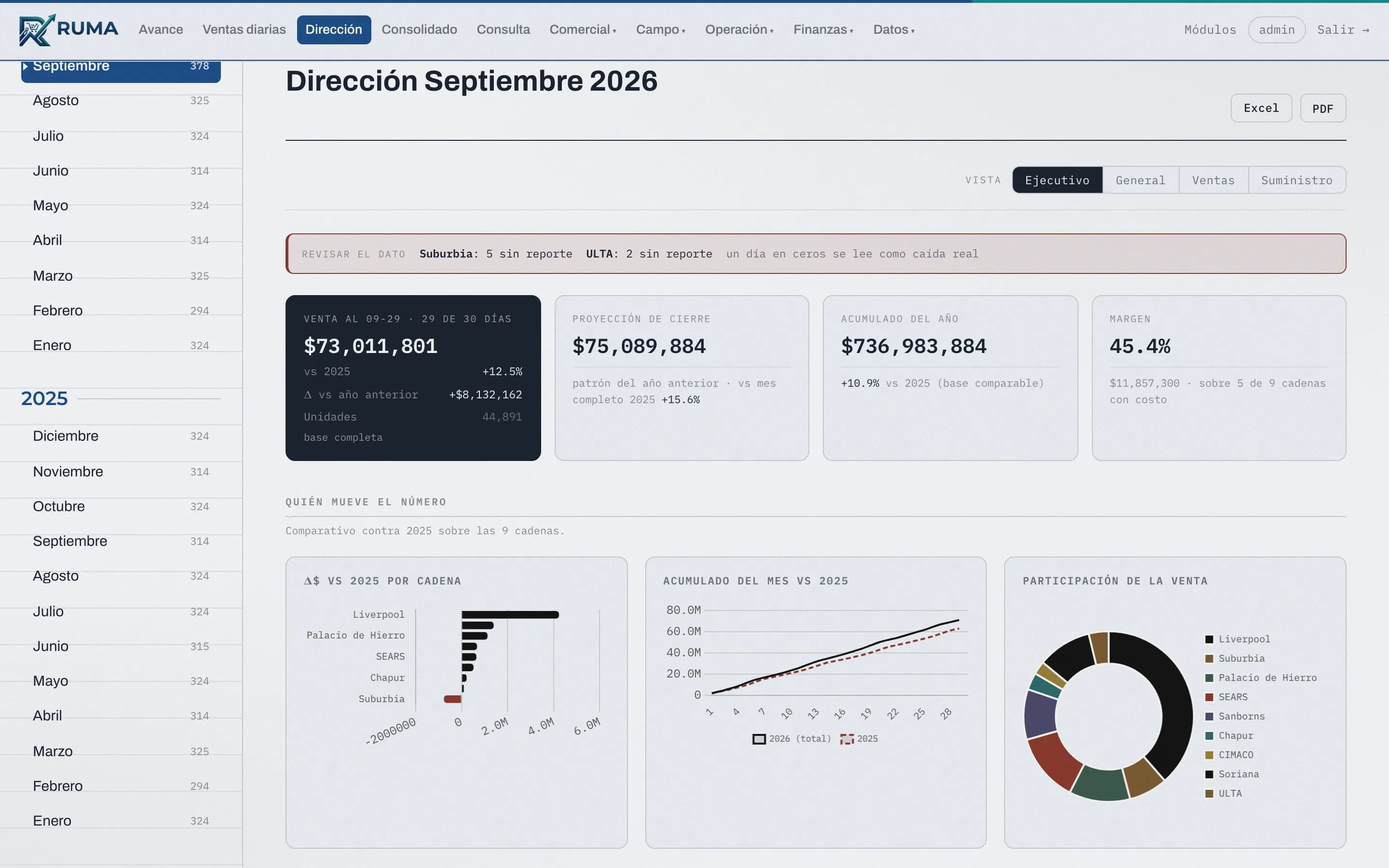Open the Campo dropdown menu
Image resolution: width=1389 pixels, height=868 pixels.
click(660, 29)
